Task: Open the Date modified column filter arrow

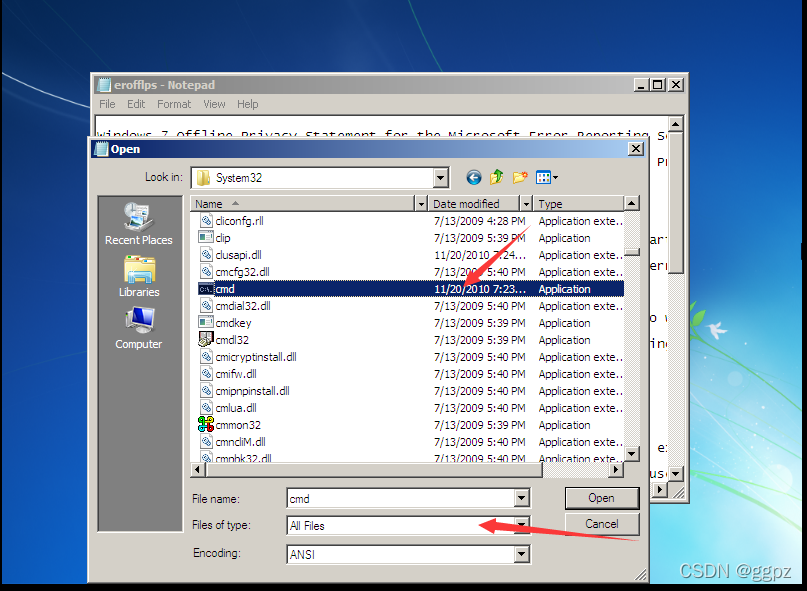Action: pyautogui.click(x=525, y=204)
